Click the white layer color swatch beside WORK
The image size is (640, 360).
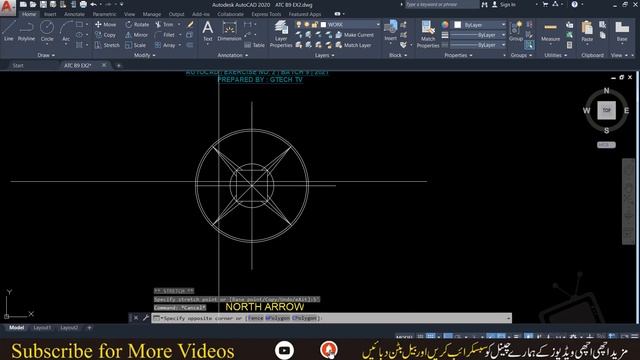[323, 25]
